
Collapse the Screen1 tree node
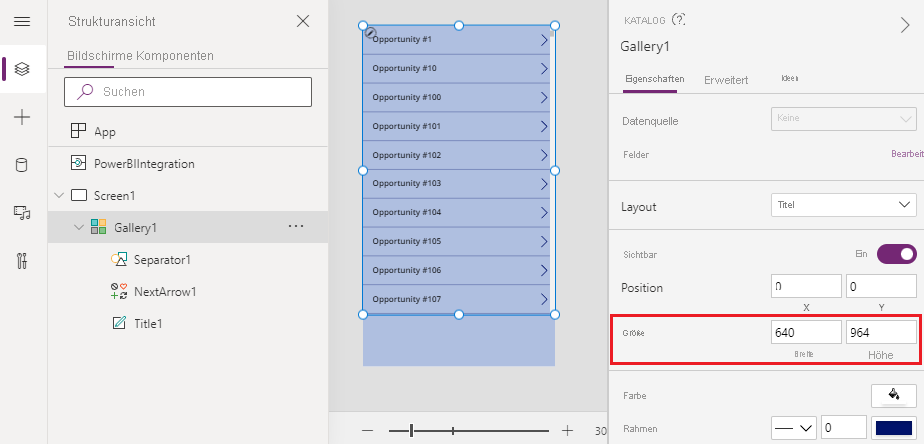59,195
